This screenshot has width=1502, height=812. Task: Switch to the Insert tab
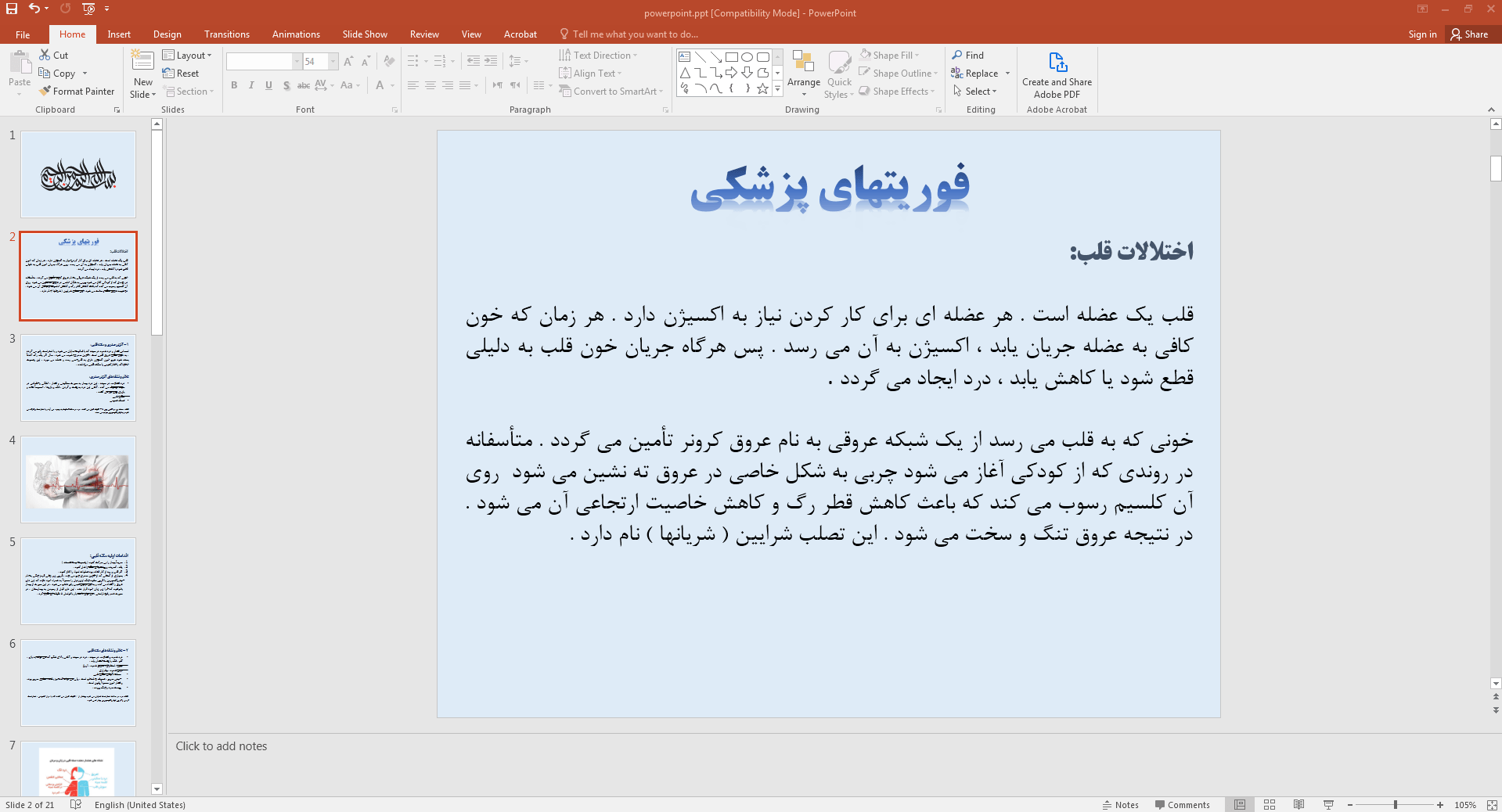tap(119, 34)
